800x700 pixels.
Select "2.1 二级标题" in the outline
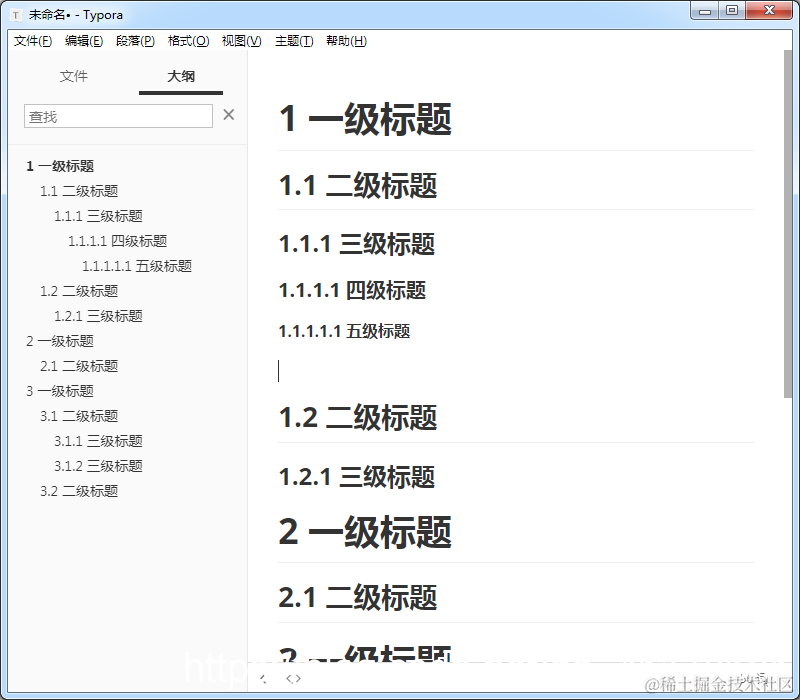pyautogui.click(x=79, y=365)
